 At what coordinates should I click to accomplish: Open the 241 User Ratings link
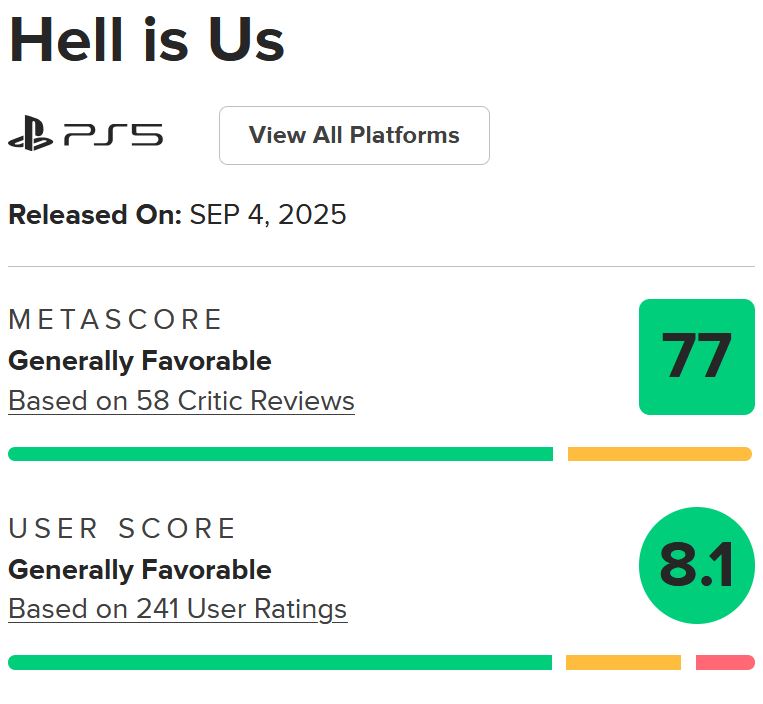(x=177, y=609)
